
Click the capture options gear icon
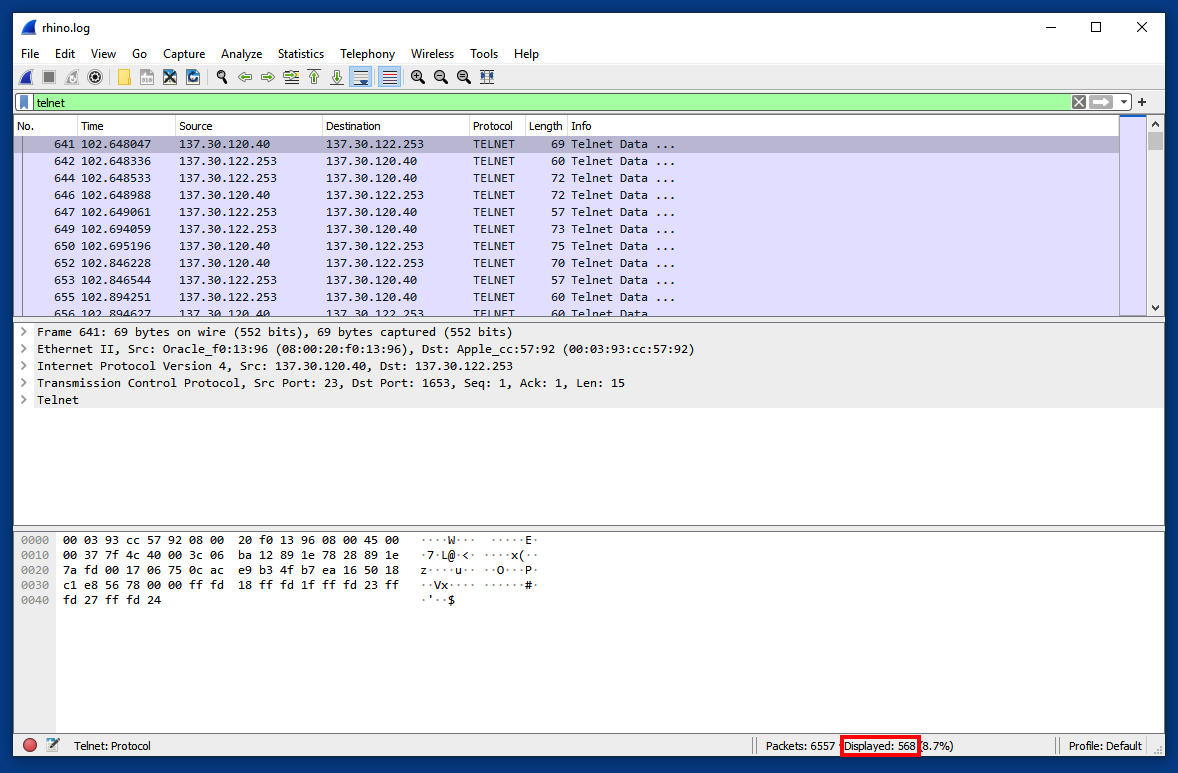(x=95, y=77)
